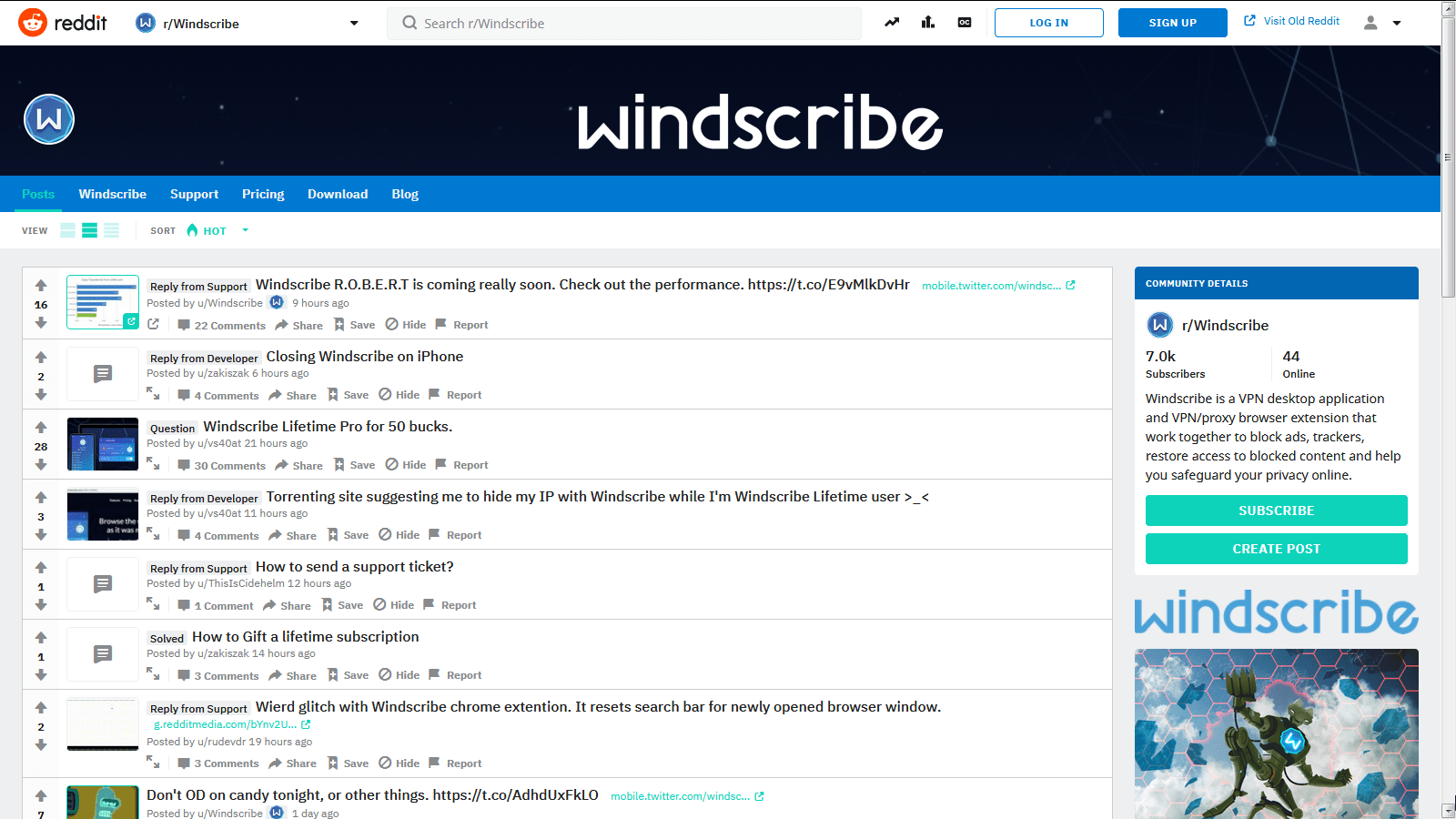
Task: Upvote the Closing Windscribe on iPhone post
Action: click(41, 358)
